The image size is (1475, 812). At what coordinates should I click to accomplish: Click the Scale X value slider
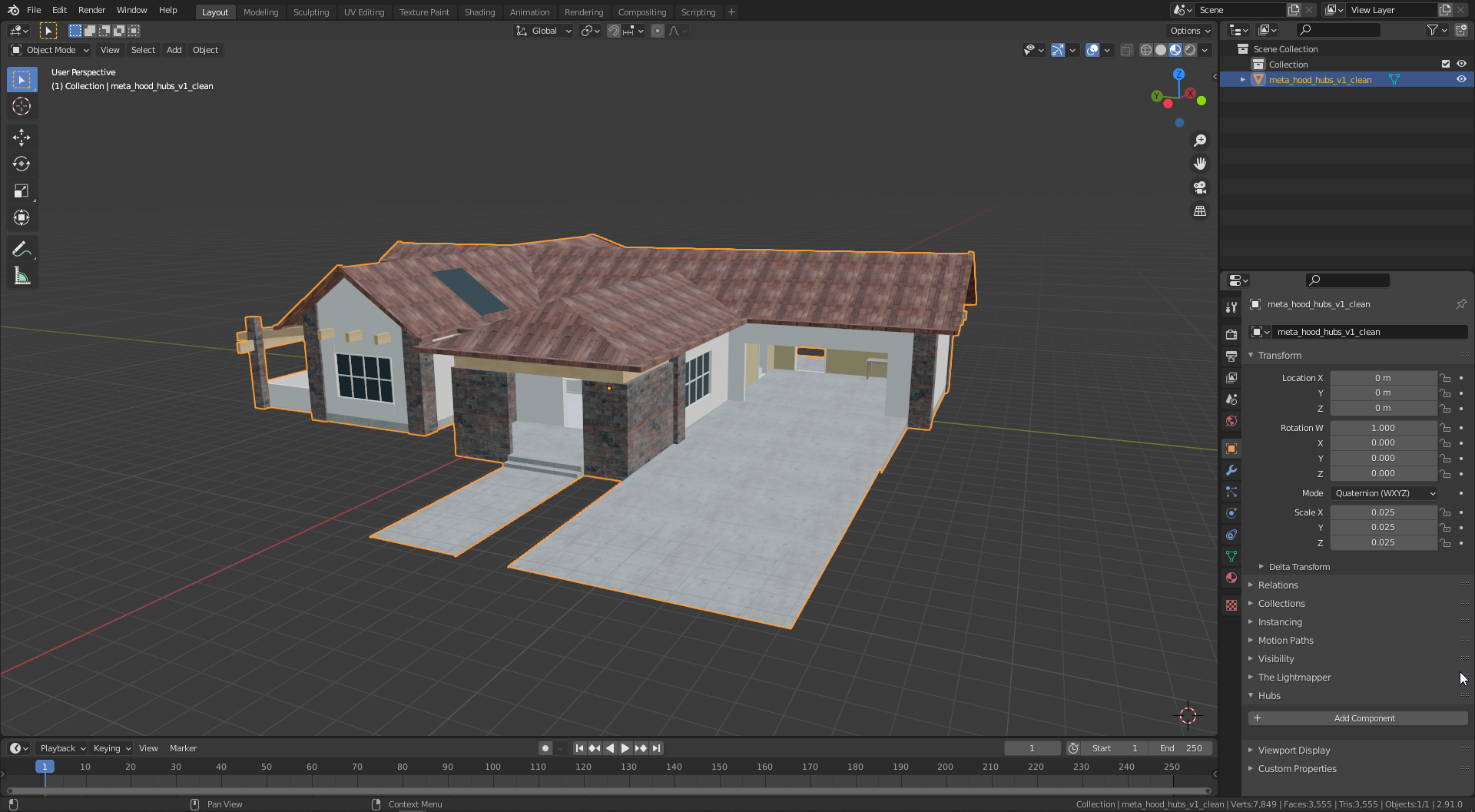1383,512
